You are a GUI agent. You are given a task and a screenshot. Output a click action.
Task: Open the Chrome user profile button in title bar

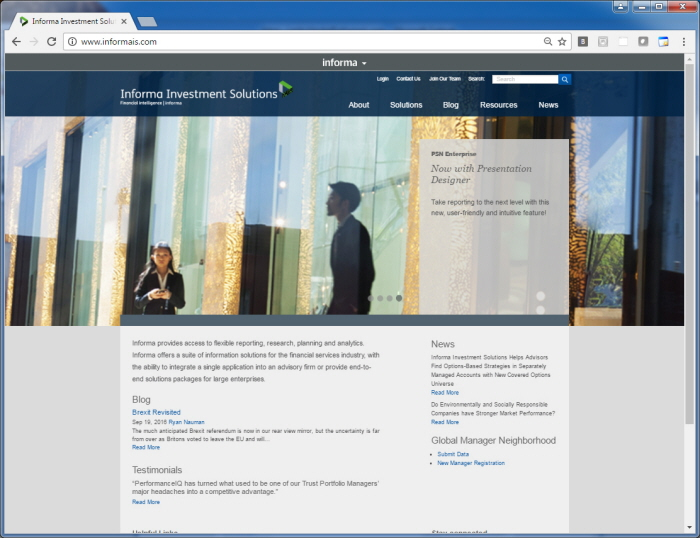pyautogui.click(x=621, y=6)
